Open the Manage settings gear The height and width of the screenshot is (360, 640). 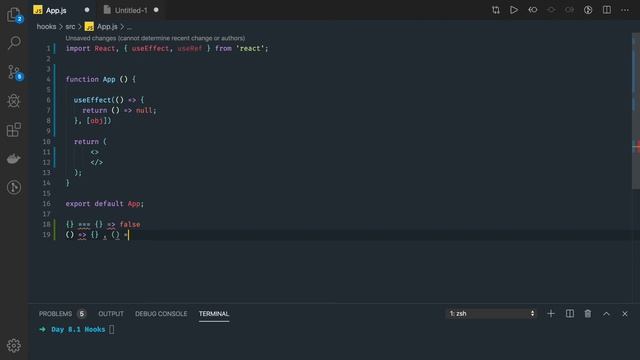tap(14, 345)
